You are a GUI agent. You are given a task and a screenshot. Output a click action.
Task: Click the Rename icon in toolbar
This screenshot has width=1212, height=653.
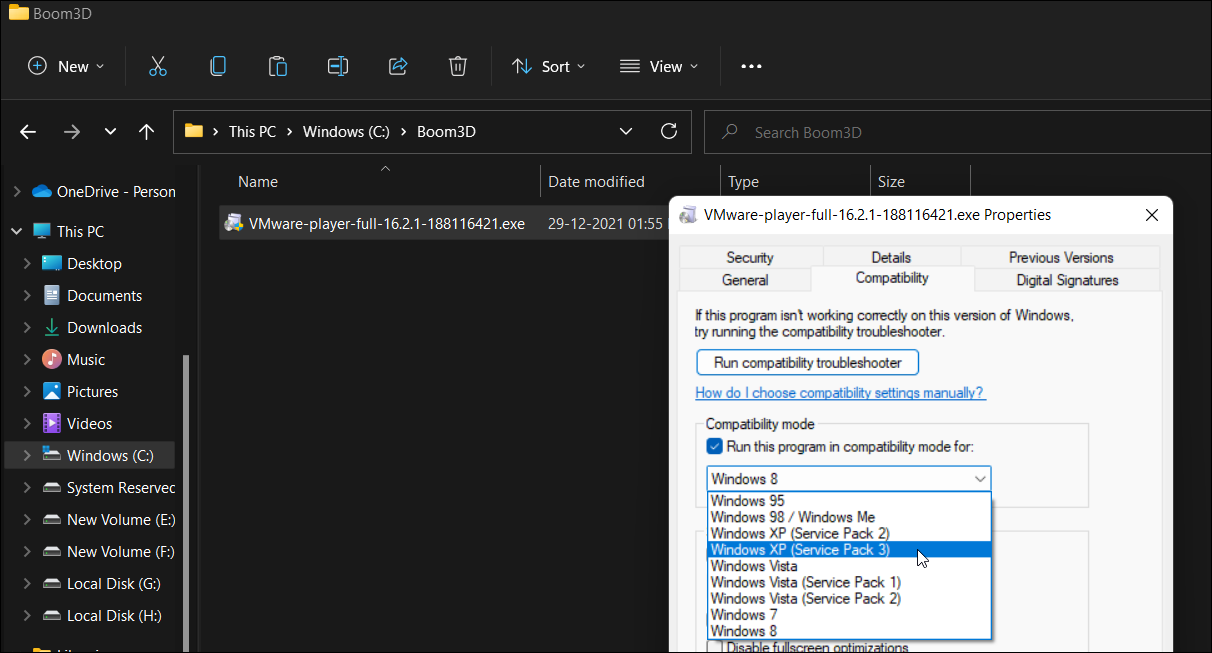(338, 66)
